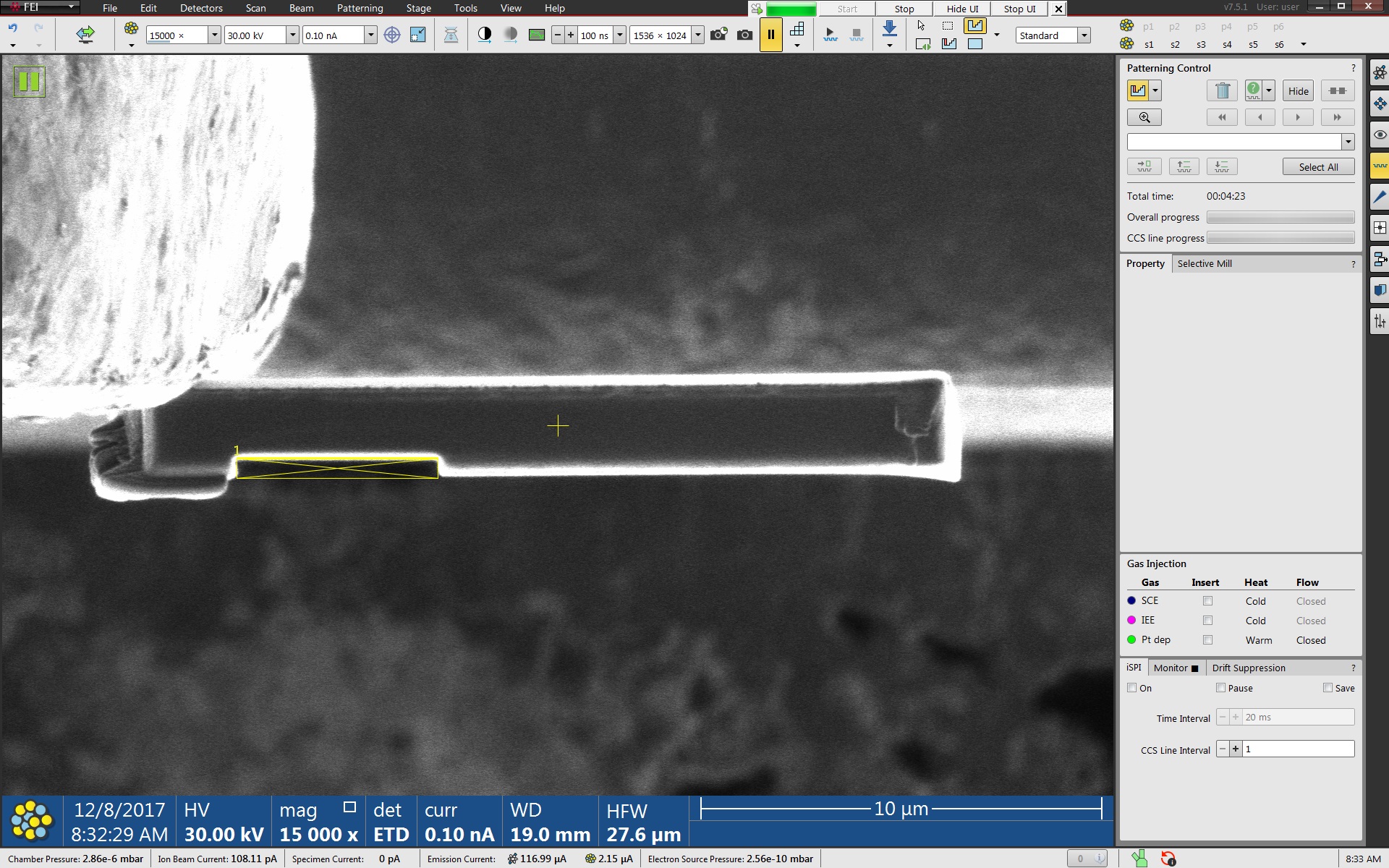Open the magnification 15000x dropdown

click(x=214, y=35)
